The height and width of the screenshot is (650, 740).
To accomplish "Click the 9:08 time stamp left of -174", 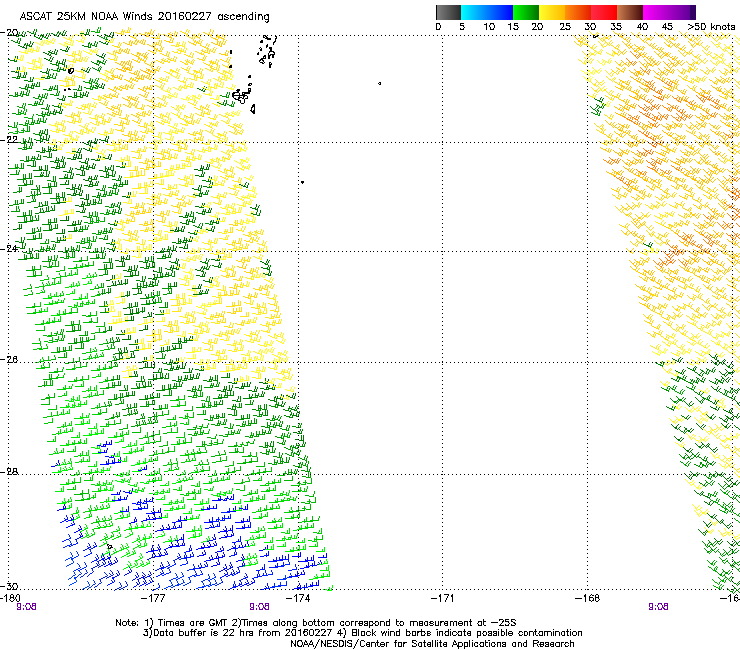I will [260, 607].
